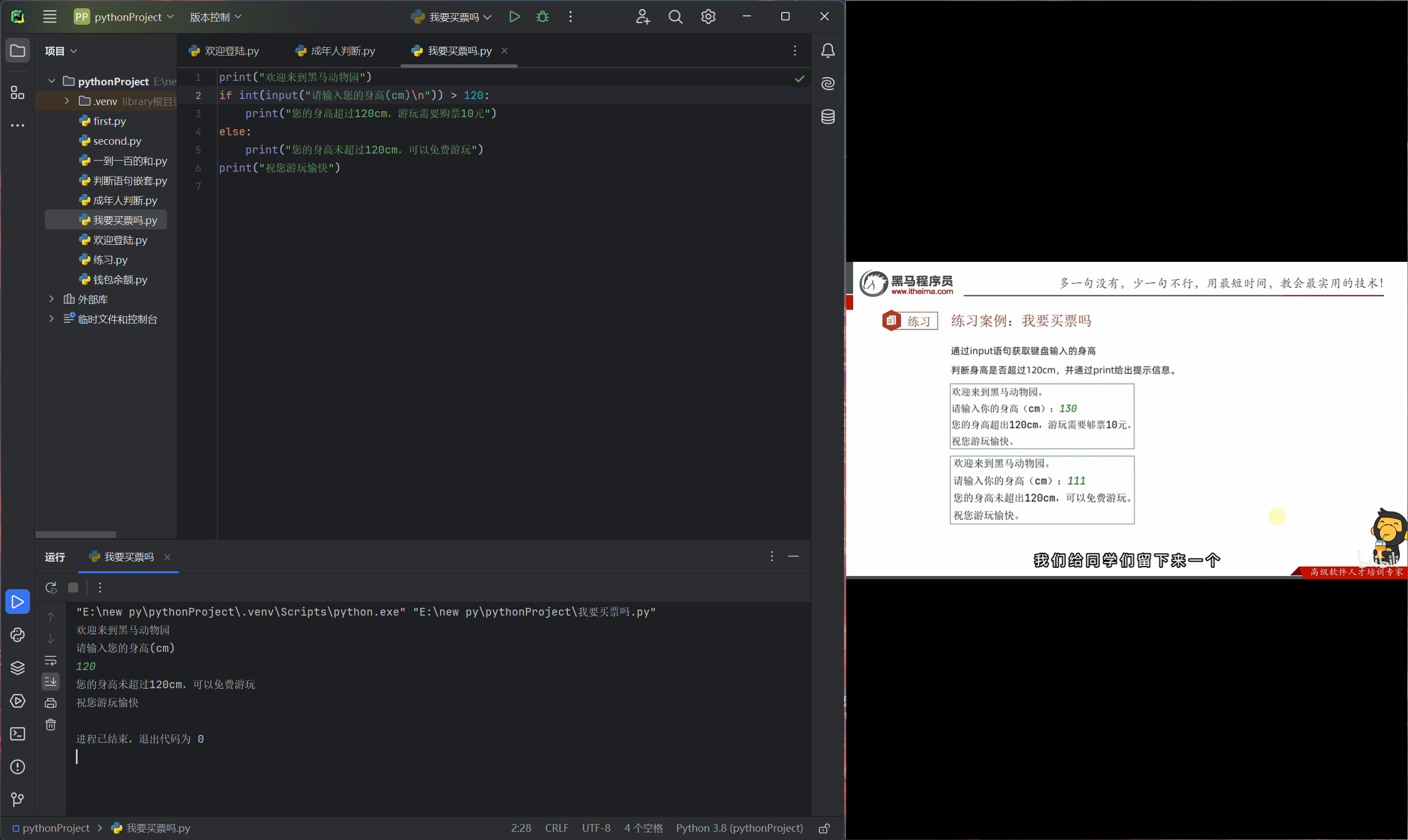Toggle scroll-to-end in the run console

51,681
